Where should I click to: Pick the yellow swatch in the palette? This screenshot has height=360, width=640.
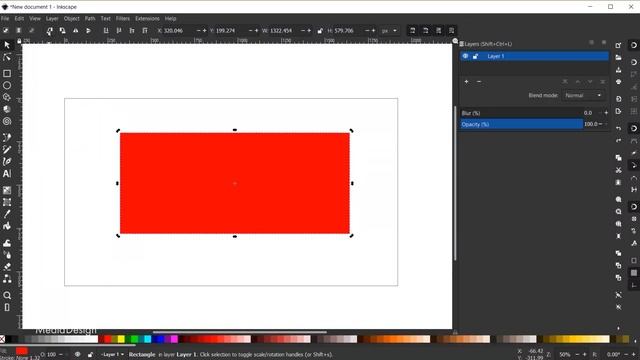[121, 339]
